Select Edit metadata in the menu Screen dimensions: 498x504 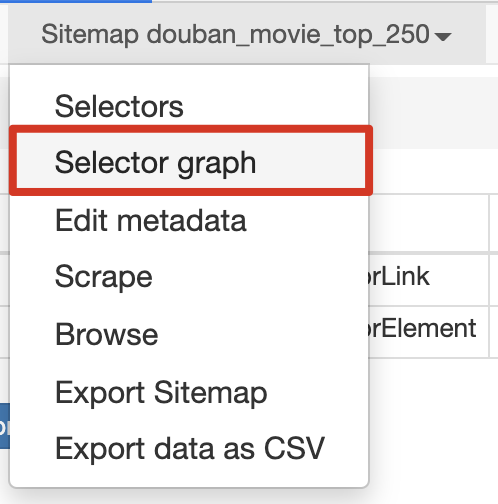coord(151,220)
